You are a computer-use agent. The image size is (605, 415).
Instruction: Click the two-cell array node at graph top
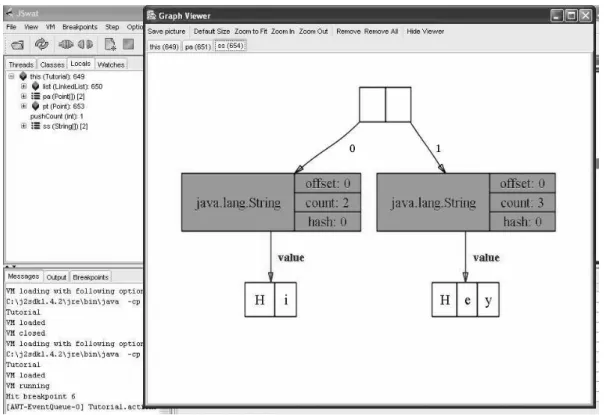[x=385, y=105]
